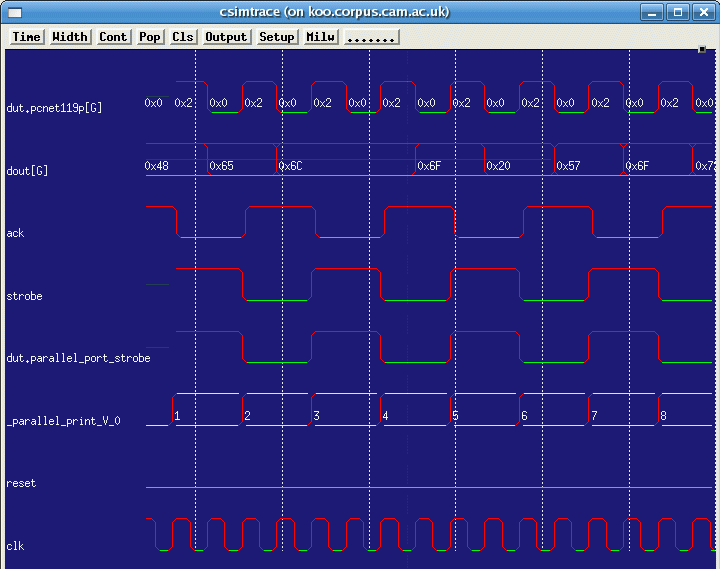Select the strobe signal label
720x569 pixels.
24,296
